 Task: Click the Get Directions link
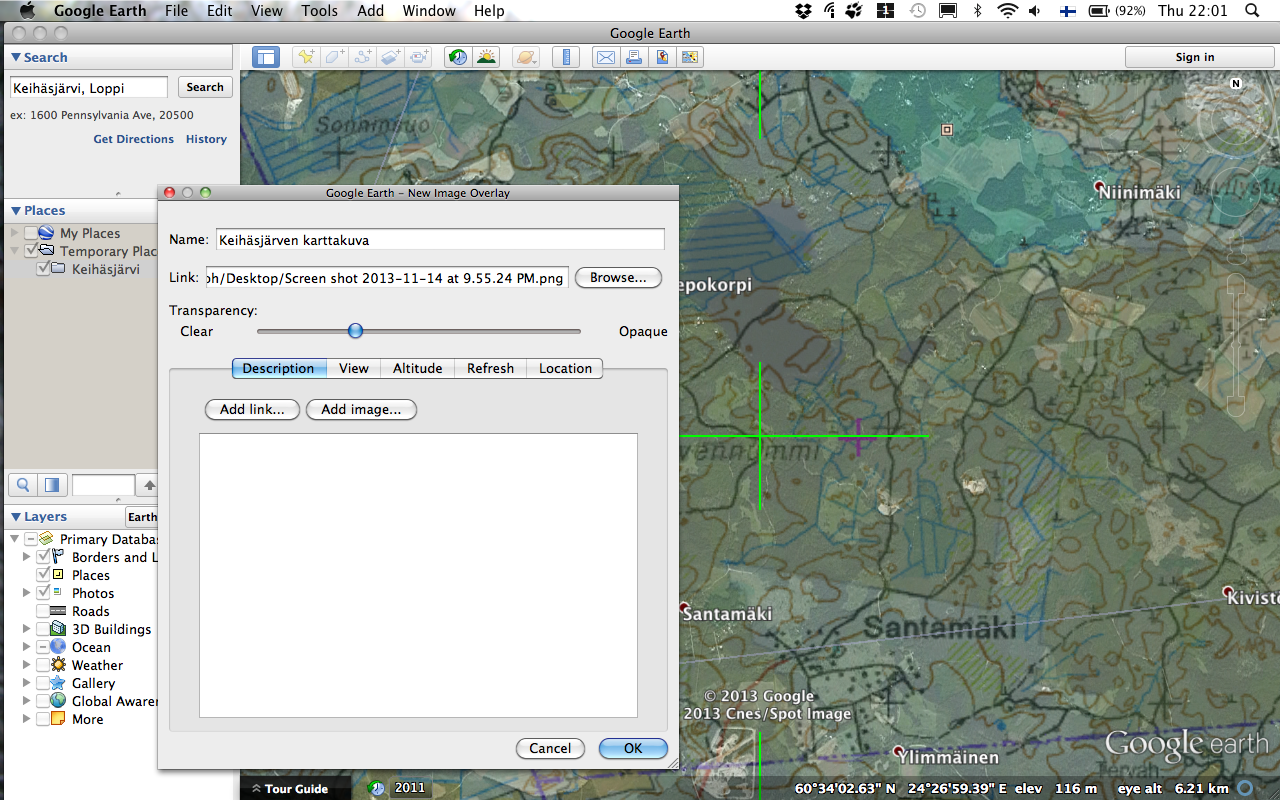click(x=134, y=139)
